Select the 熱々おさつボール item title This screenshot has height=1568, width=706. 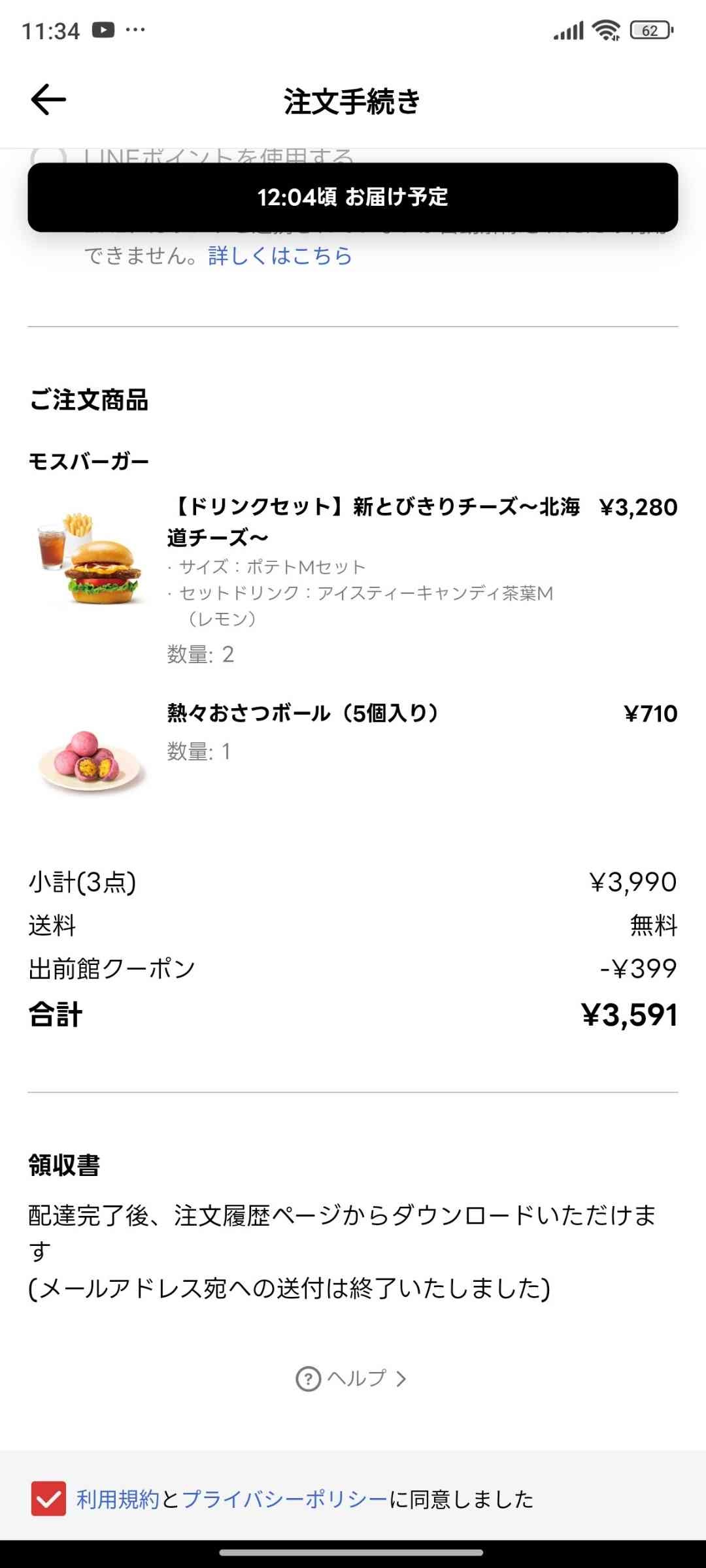click(302, 713)
